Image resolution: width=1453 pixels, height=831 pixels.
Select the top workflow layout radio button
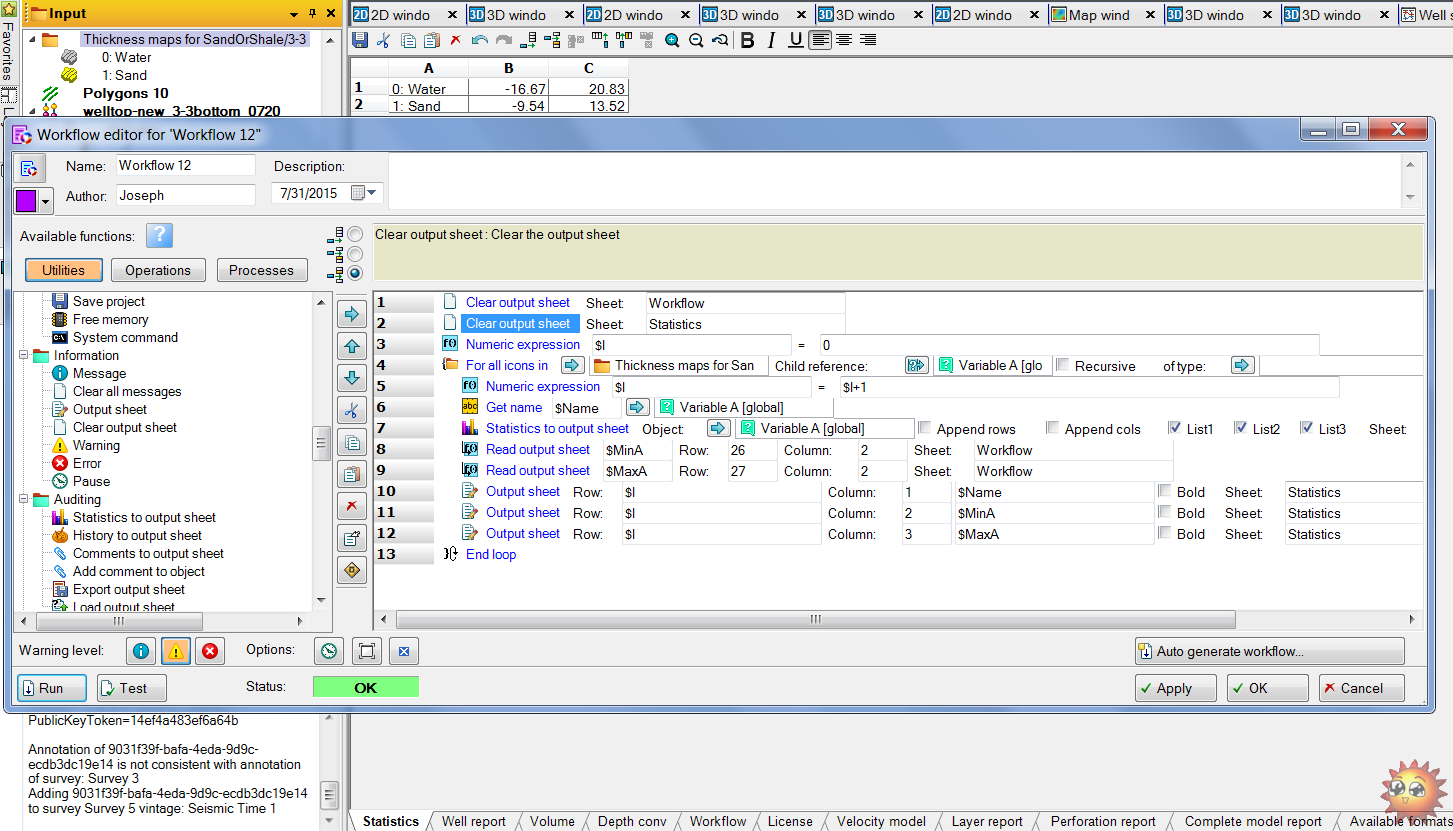[x=355, y=234]
